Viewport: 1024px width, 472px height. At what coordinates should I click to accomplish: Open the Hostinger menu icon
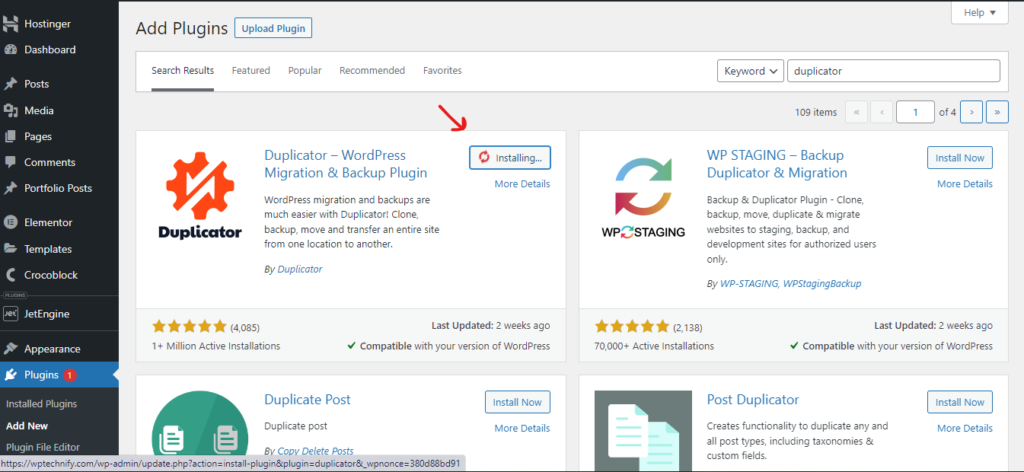pos(10,24)
